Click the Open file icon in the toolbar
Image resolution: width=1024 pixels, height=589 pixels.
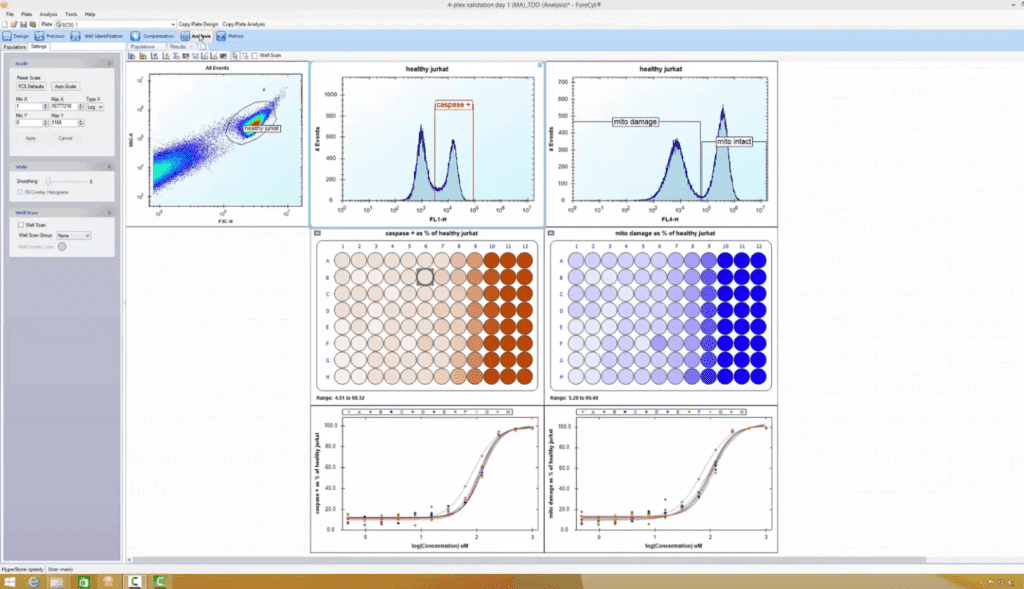coord(14,24)
